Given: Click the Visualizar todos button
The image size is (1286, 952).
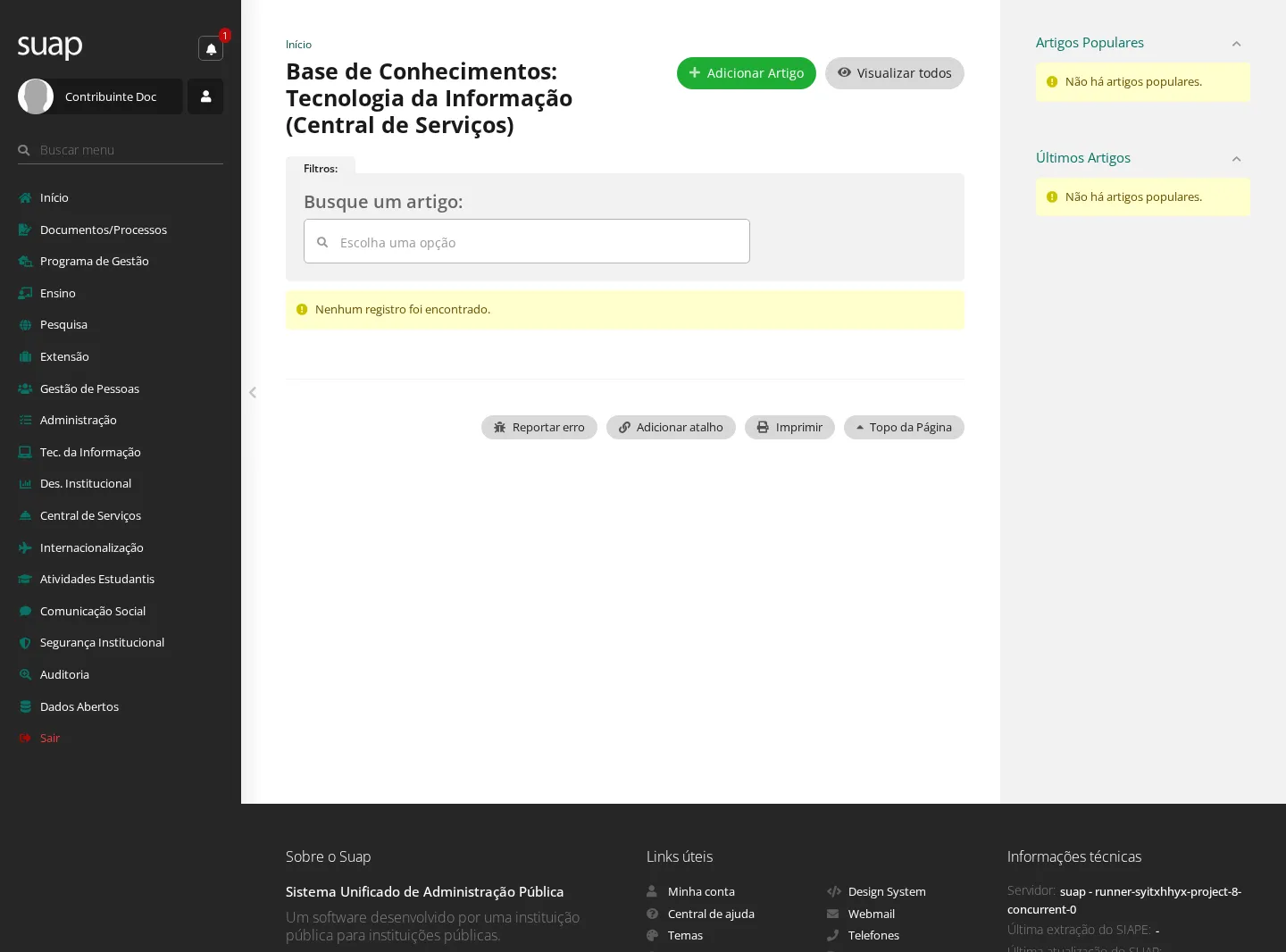Looking at the screenshot, I should point(895,73).
